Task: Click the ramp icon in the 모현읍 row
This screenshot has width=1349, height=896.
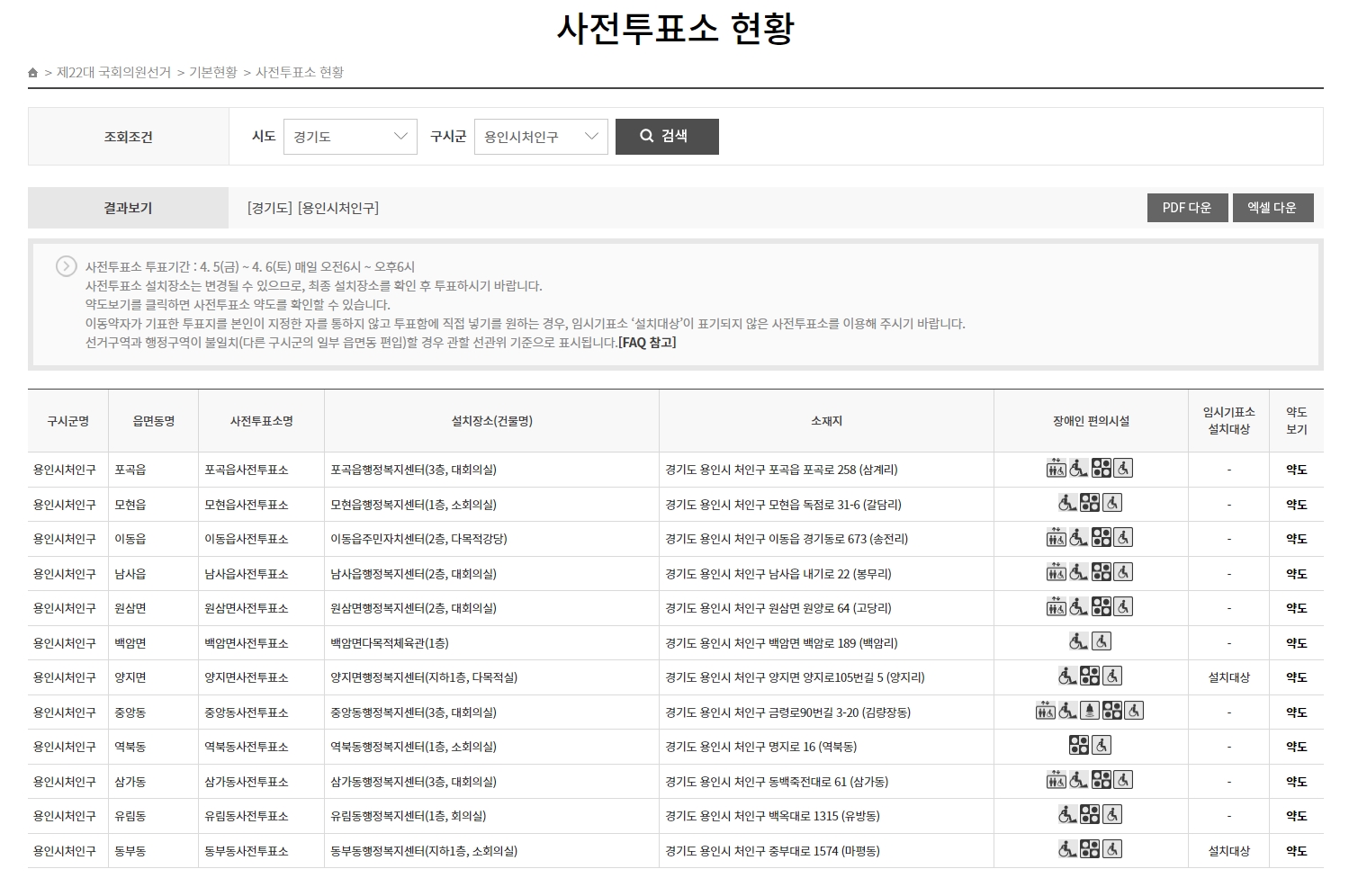Action: click(1067, 503)
